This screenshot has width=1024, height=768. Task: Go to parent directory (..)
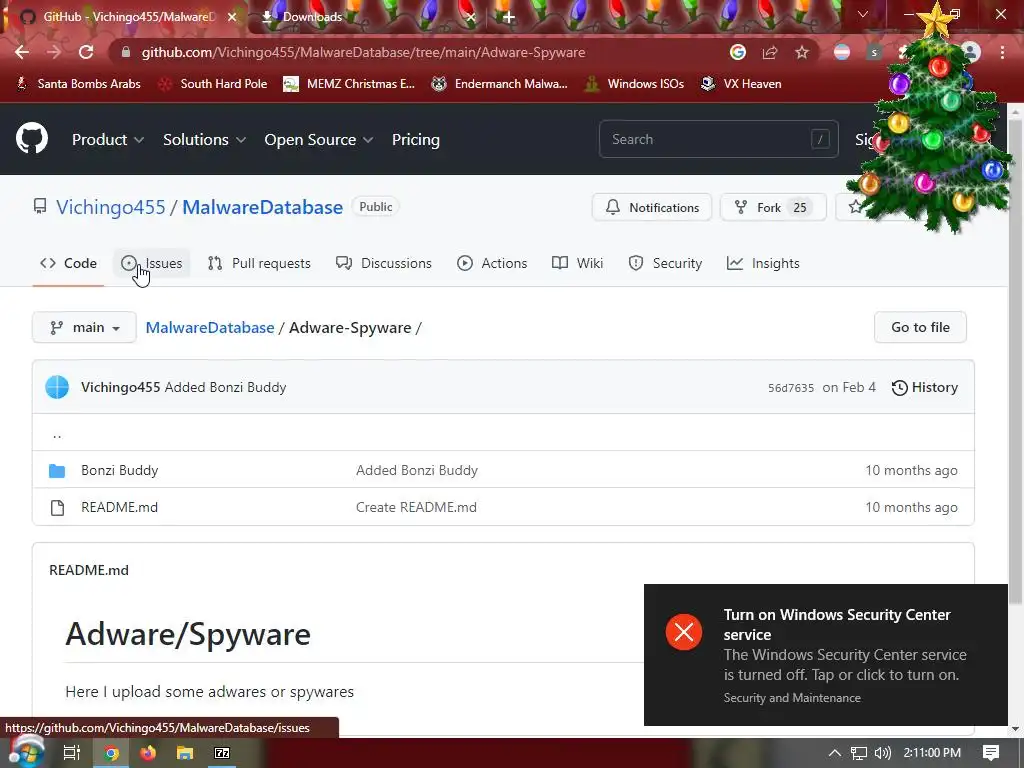[57, 434]
